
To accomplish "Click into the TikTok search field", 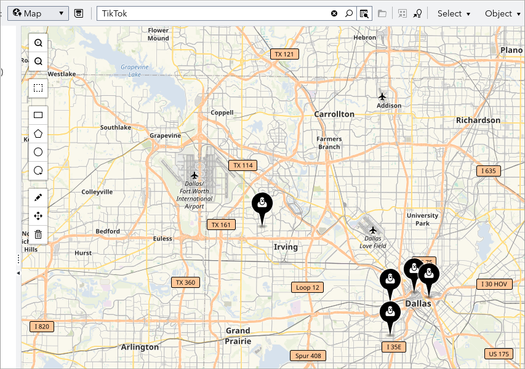I will 214,13.
